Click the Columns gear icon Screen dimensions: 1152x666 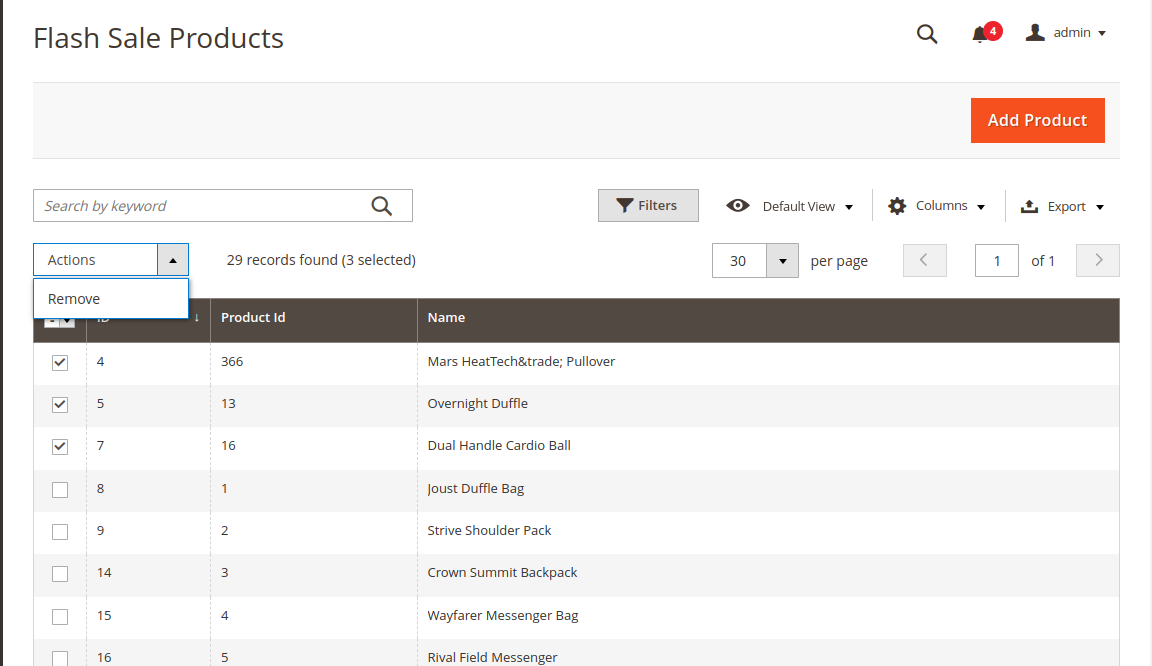[897, 206]
